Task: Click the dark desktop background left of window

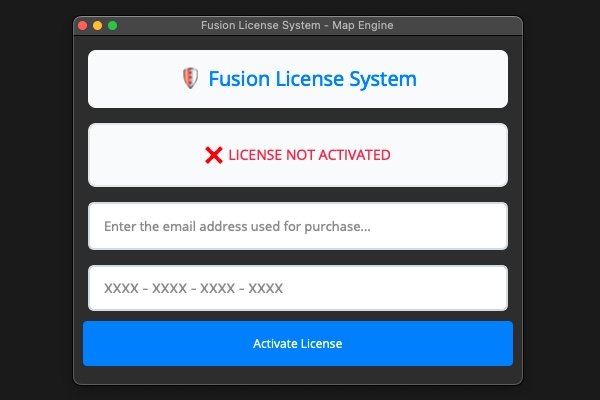Action: (36, 199)
